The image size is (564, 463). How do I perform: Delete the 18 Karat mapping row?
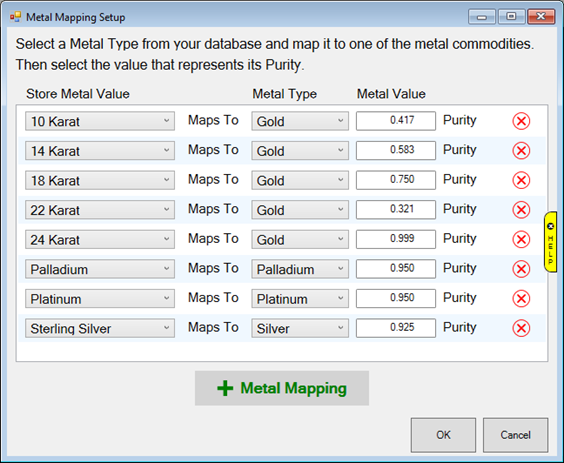tap(521, 180)
